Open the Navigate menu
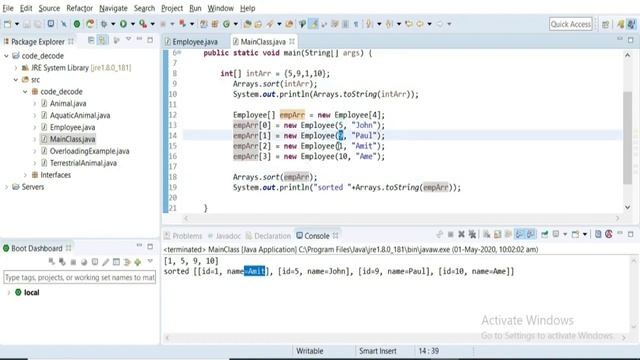This screenshot has height=360, width=640. (113, 8)
